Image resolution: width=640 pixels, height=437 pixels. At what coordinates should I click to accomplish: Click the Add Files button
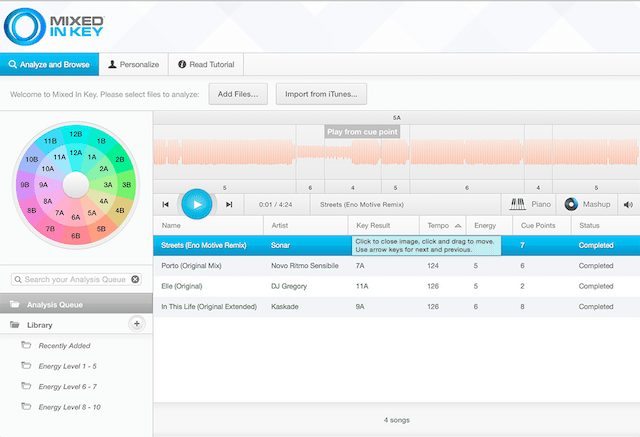click(238, 94)
